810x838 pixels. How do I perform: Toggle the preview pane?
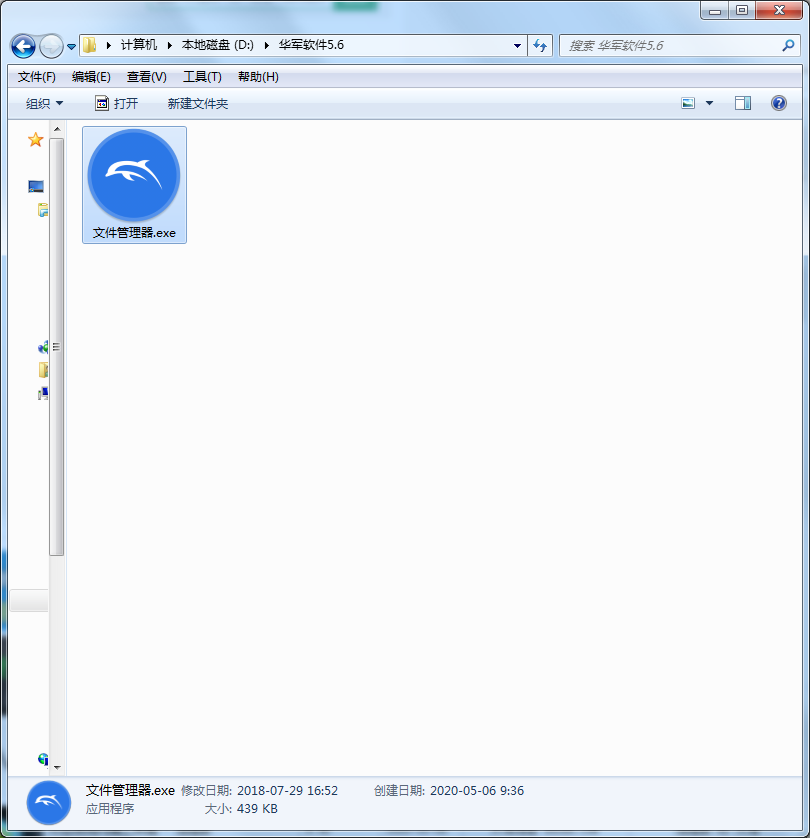pyautogui.click(x=741, y=102)
